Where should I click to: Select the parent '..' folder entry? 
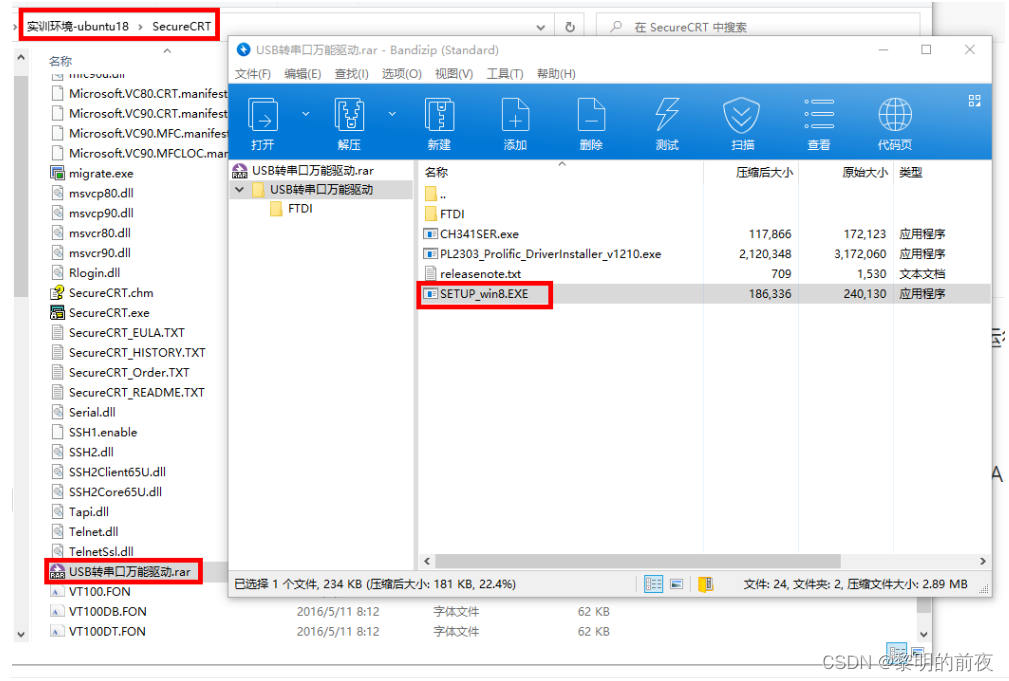click(436, 194)
